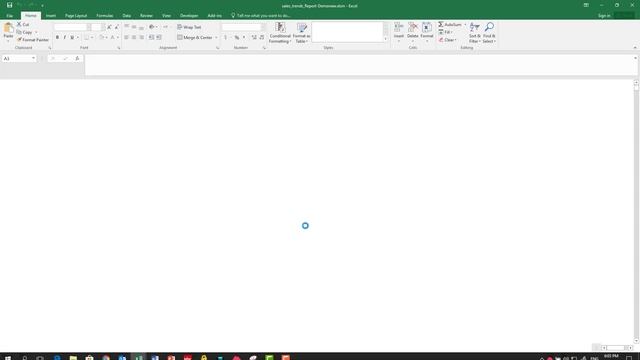Open the Fill Color picker arrow
The height and width of the screenshot is (360, 640).
point(107,38)
